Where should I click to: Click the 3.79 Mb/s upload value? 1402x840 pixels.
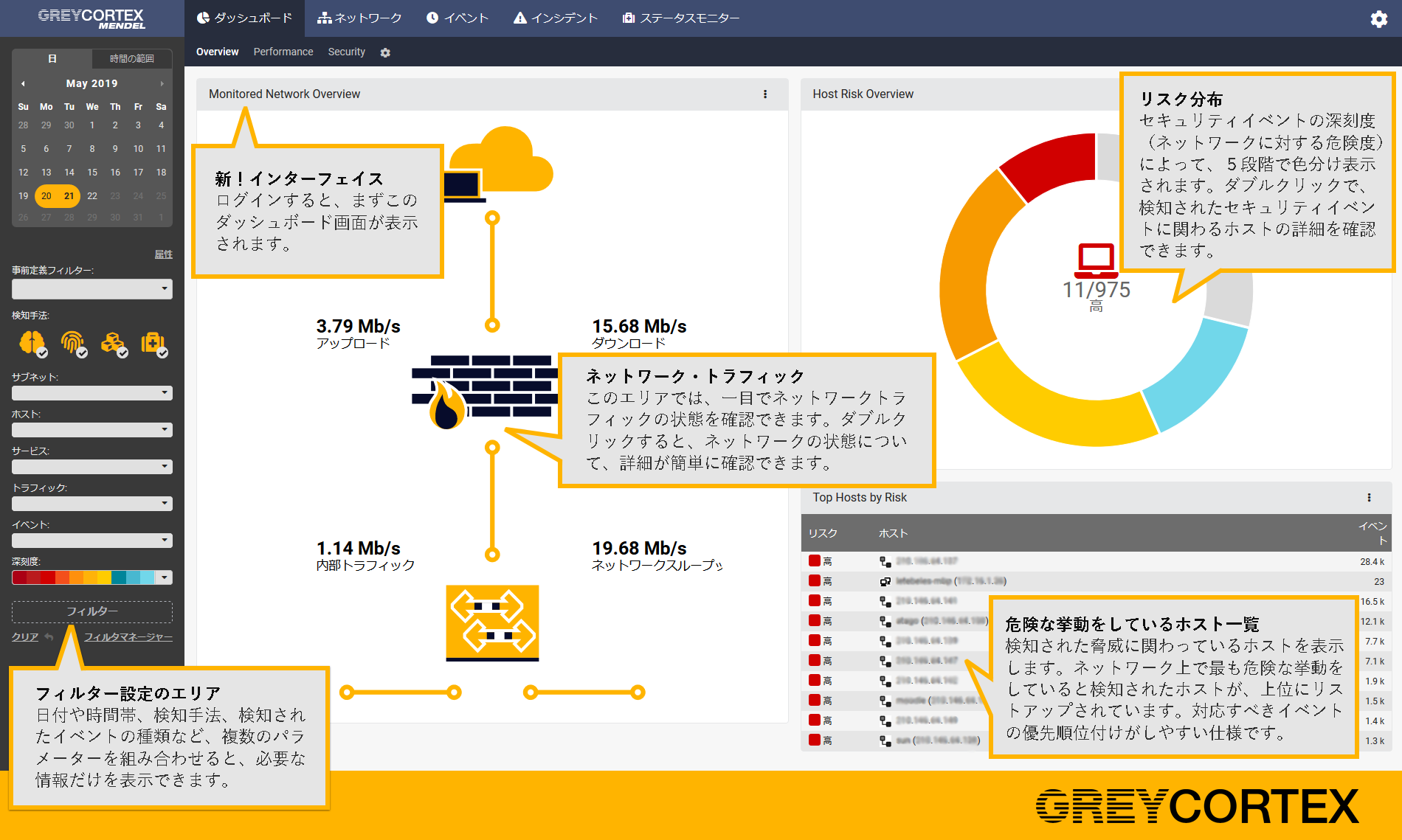click(358, 326)
